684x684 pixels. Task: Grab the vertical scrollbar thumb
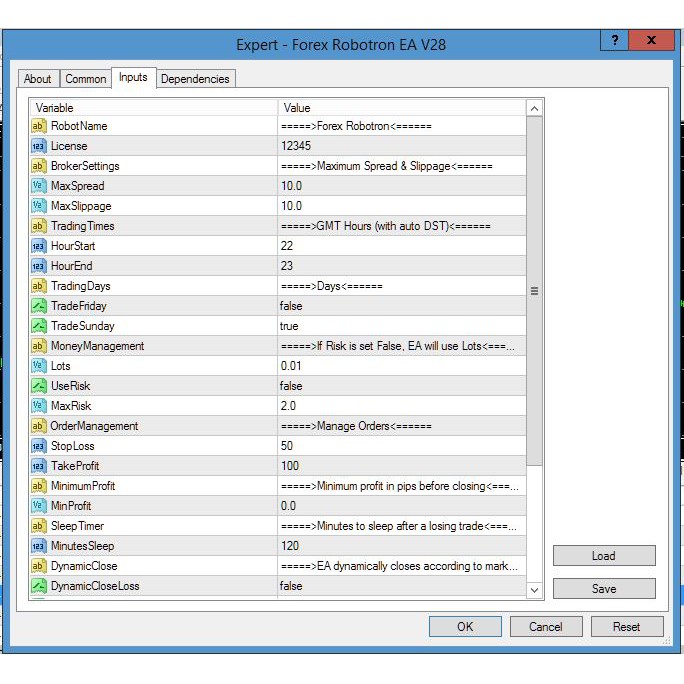534,290
